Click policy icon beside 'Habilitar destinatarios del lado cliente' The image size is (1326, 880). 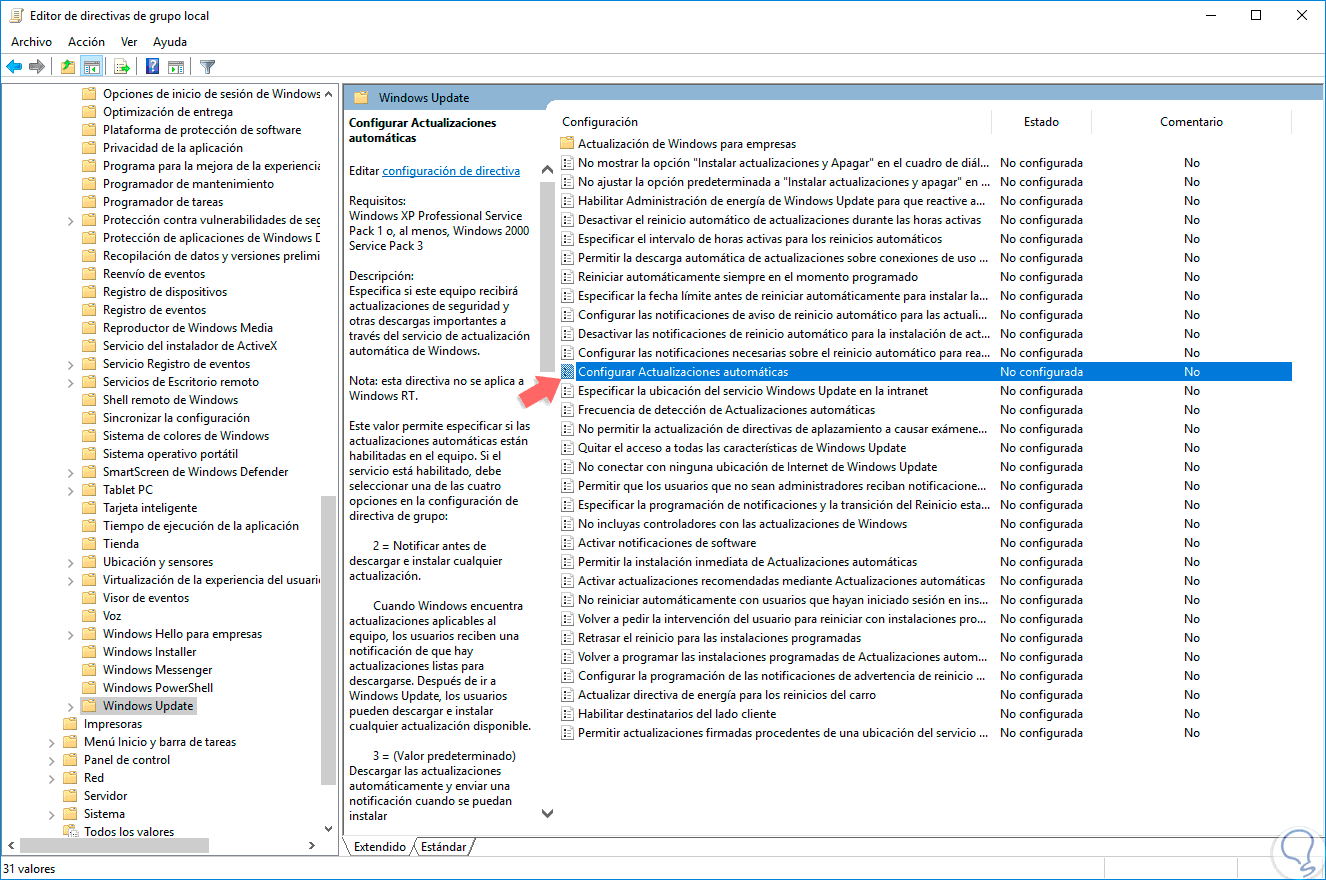[x=568, y=714]
